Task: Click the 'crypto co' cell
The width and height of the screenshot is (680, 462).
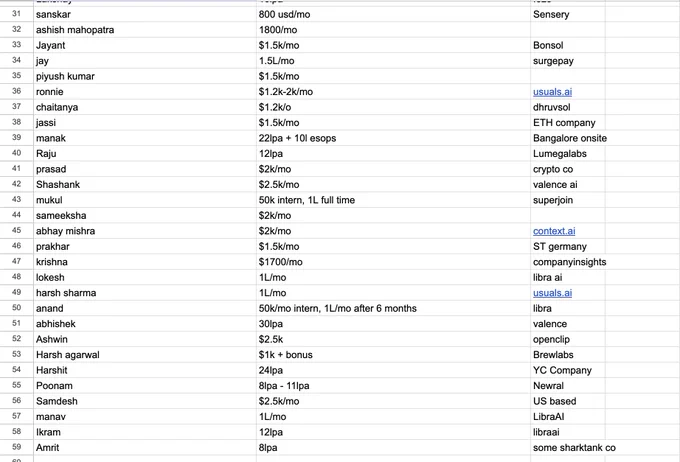Action: pos(568,169)
